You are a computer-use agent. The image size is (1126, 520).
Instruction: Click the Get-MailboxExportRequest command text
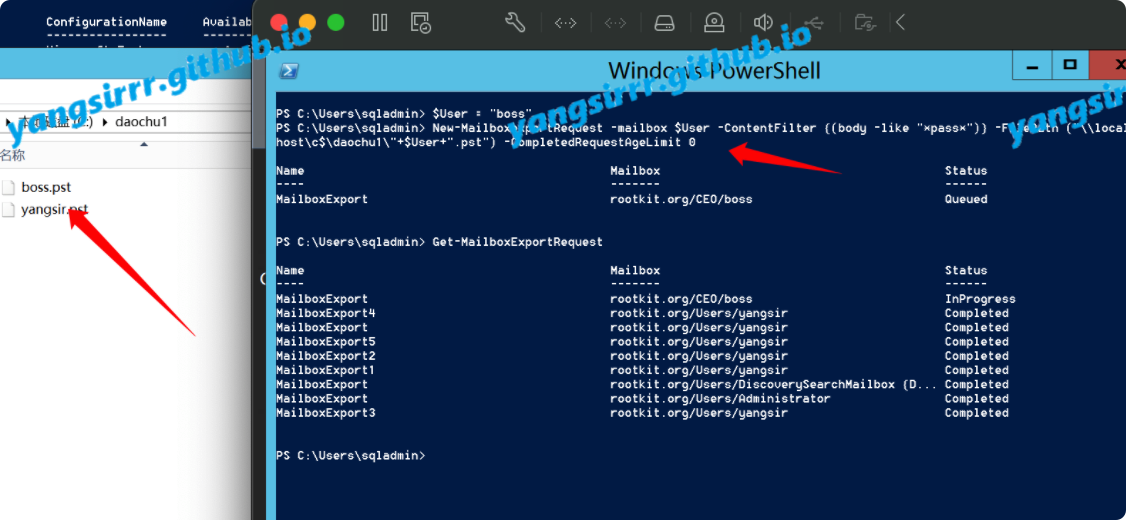click(518, 242)
